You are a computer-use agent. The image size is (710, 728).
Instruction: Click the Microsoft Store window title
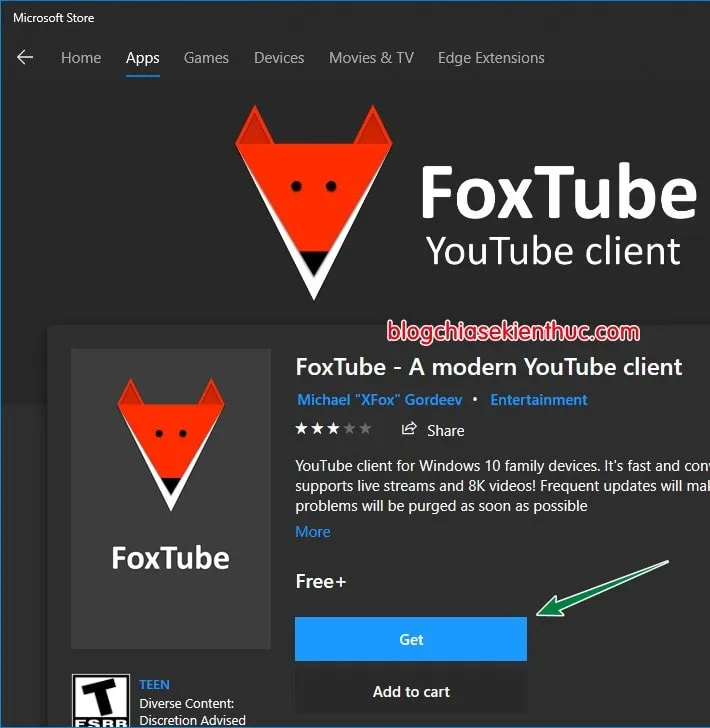(x=53, y=18)
